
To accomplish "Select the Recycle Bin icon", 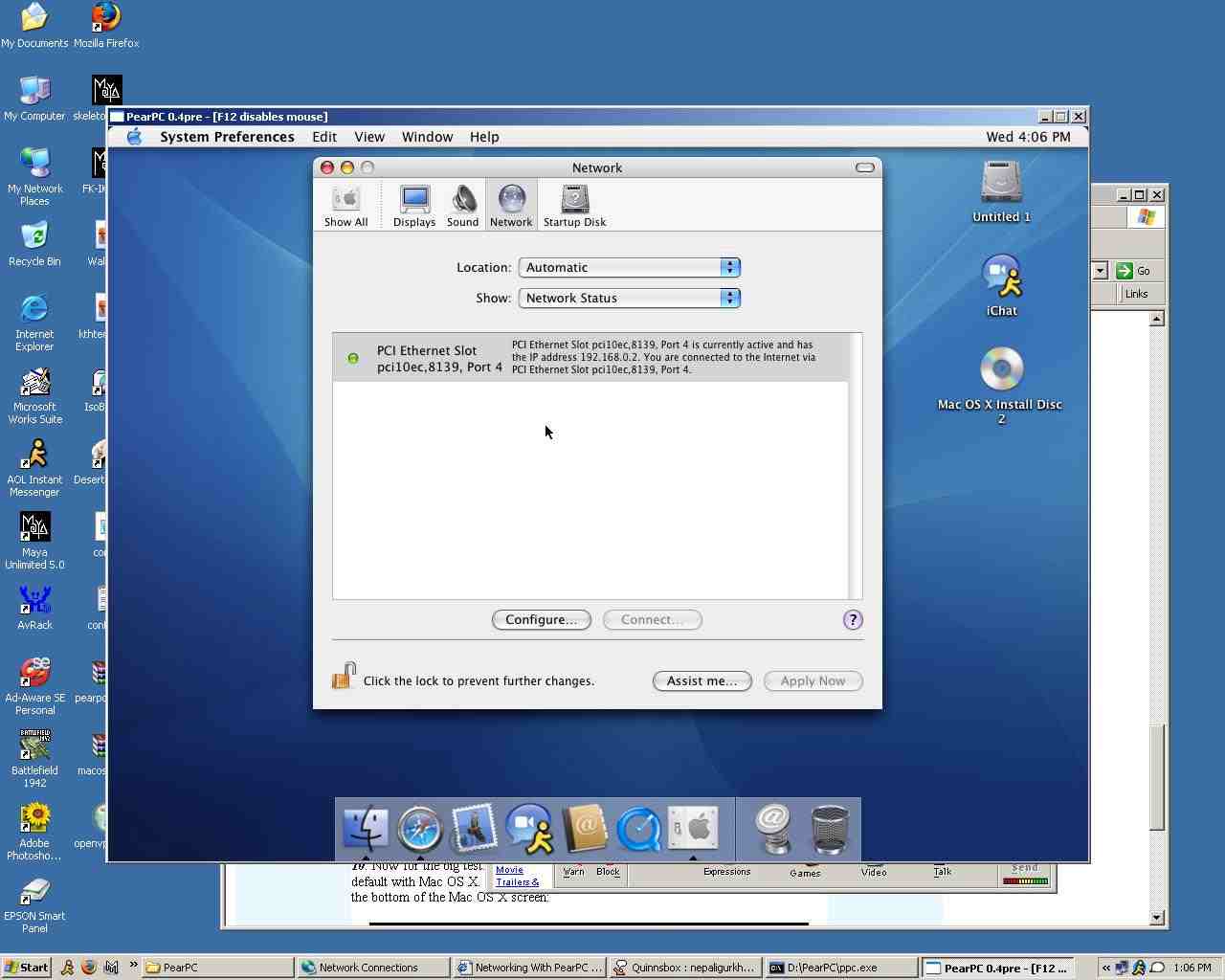I will point(34,244).
